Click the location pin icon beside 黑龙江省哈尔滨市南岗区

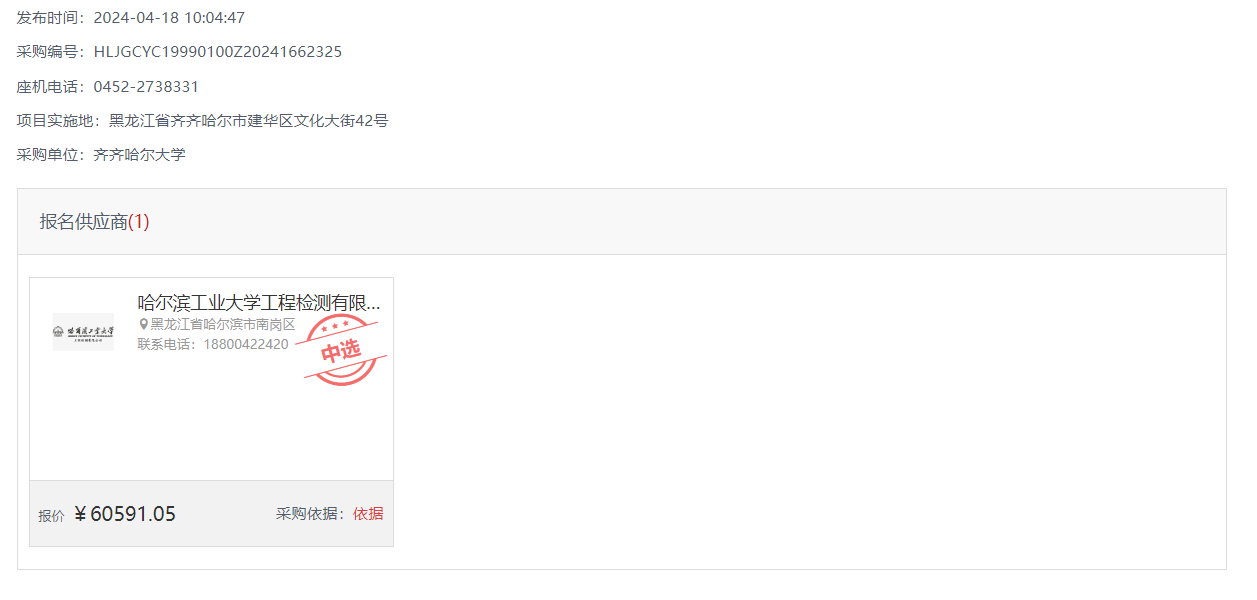[144, 325]
